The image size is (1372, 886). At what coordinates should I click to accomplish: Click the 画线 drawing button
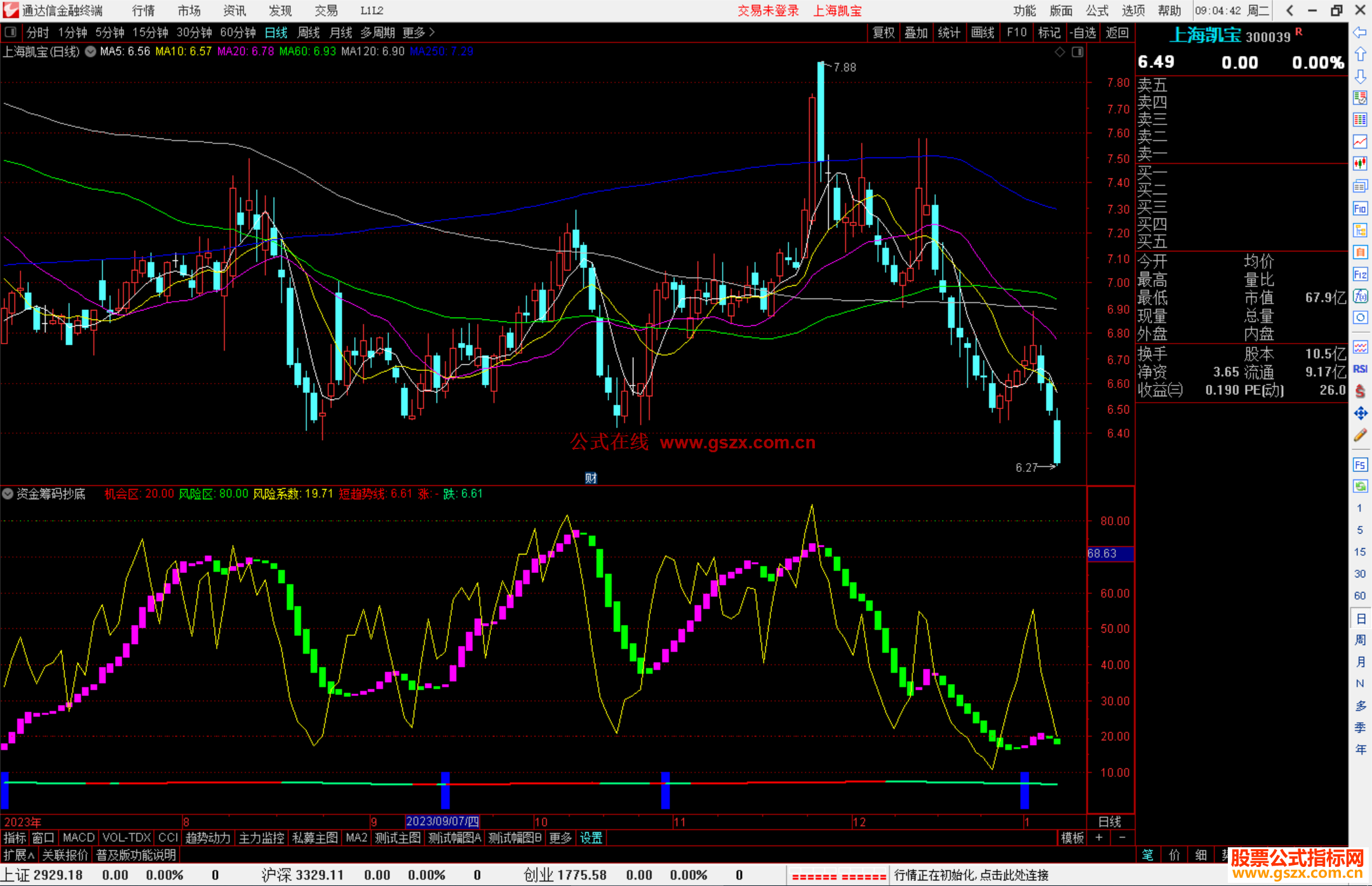pos(982,32)
